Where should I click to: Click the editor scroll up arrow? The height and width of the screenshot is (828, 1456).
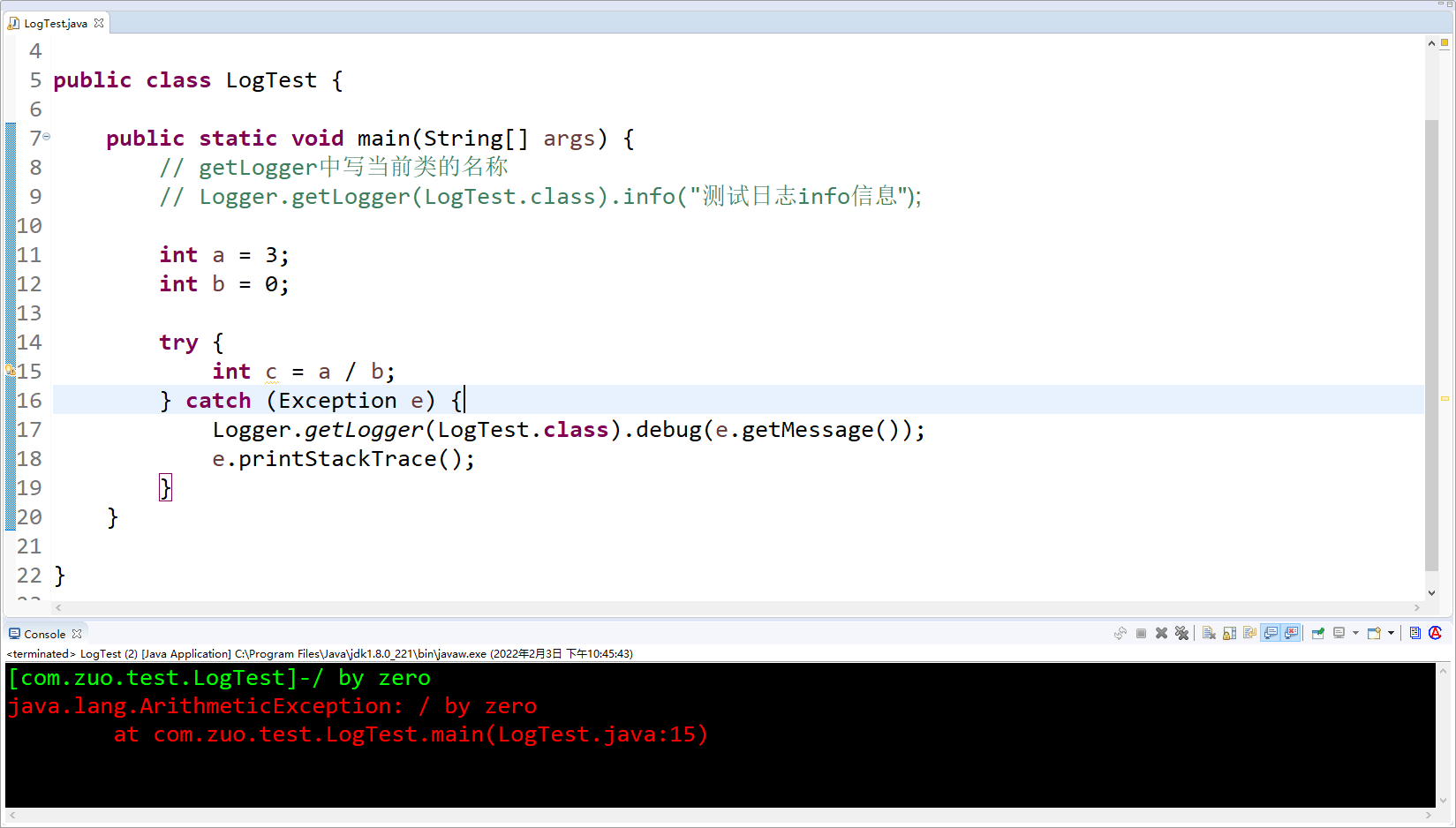(1431, 43)
